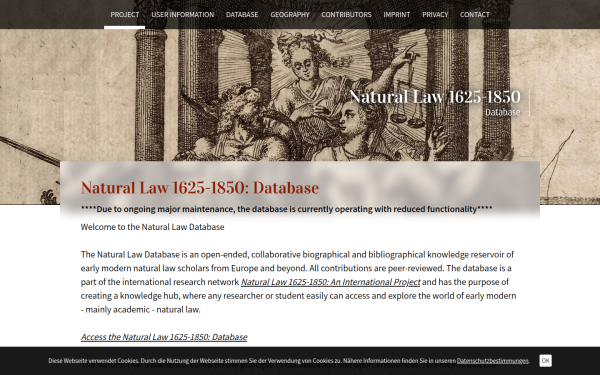Access the Natural Law 1625-1850: Database link
The width and height of the screenshot is (600, 375).
click(x=164, y=337)
